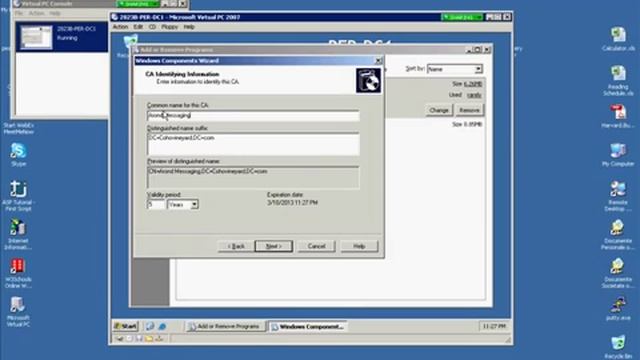Open Skype desktop shortcut

tap(18, 154)
